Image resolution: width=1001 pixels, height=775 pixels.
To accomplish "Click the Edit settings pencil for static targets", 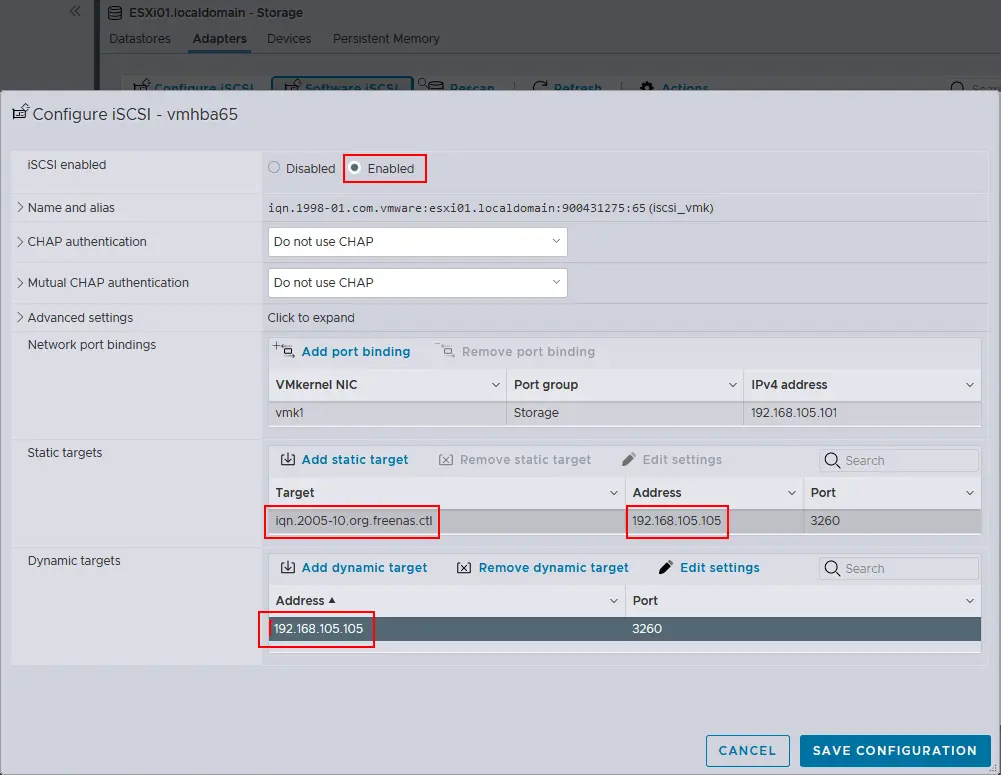I will pyautogui.click(x=628, y=459).
